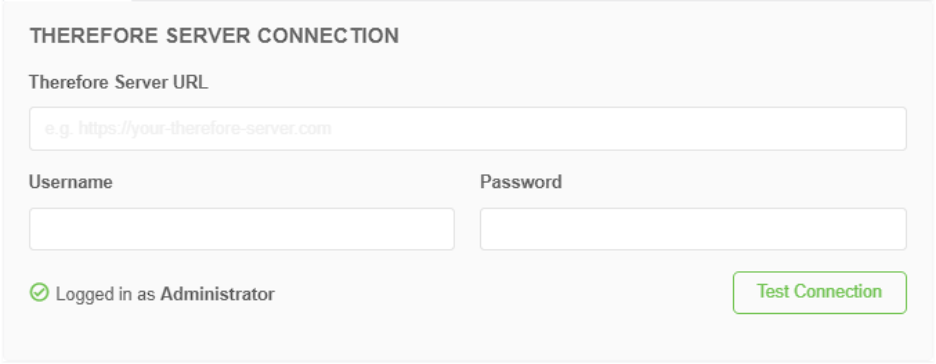Image resolution: width=936 pixels, height=364 pixels.
Task: Focus the Therefore Server URL field
Action: (x=468, y=128)
